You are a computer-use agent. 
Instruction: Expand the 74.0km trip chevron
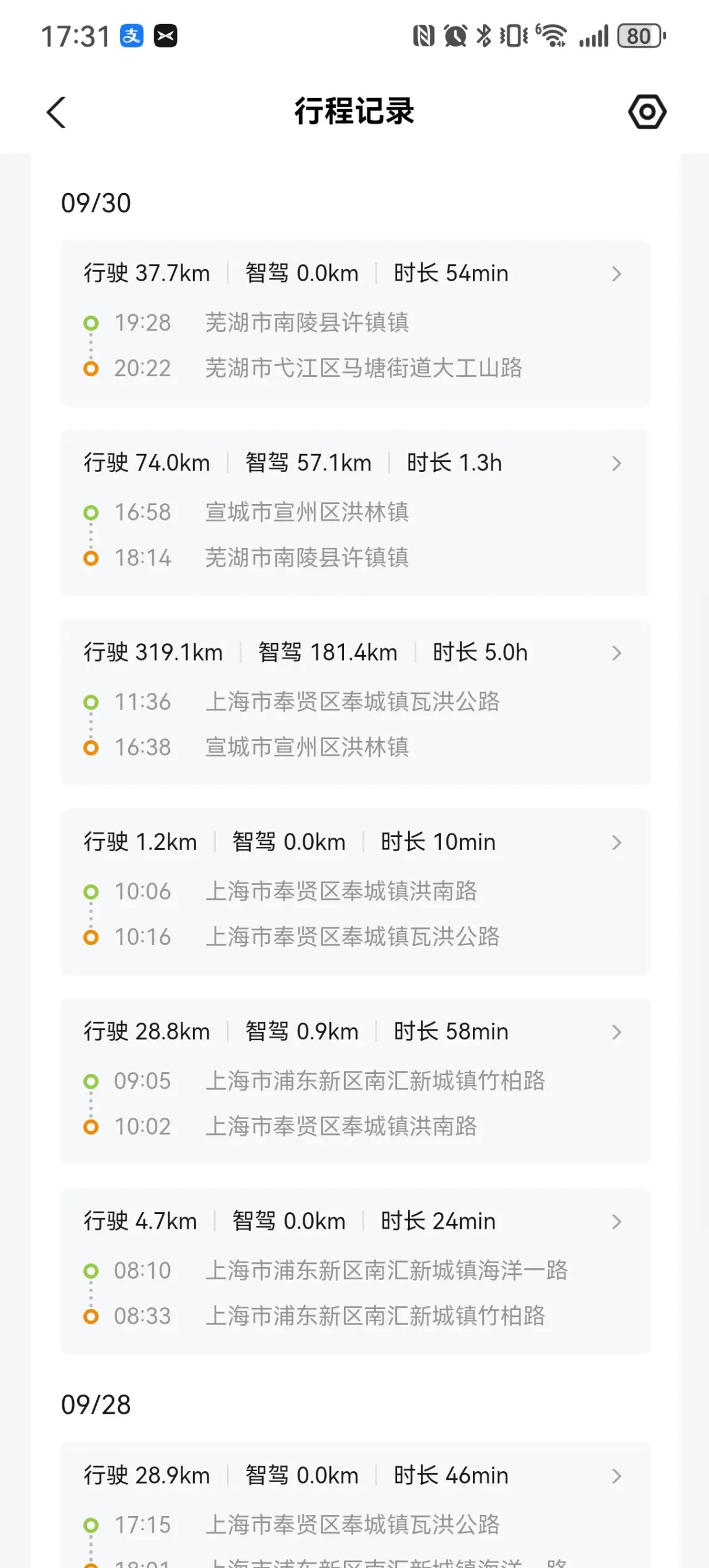click(x=616, y=463)
